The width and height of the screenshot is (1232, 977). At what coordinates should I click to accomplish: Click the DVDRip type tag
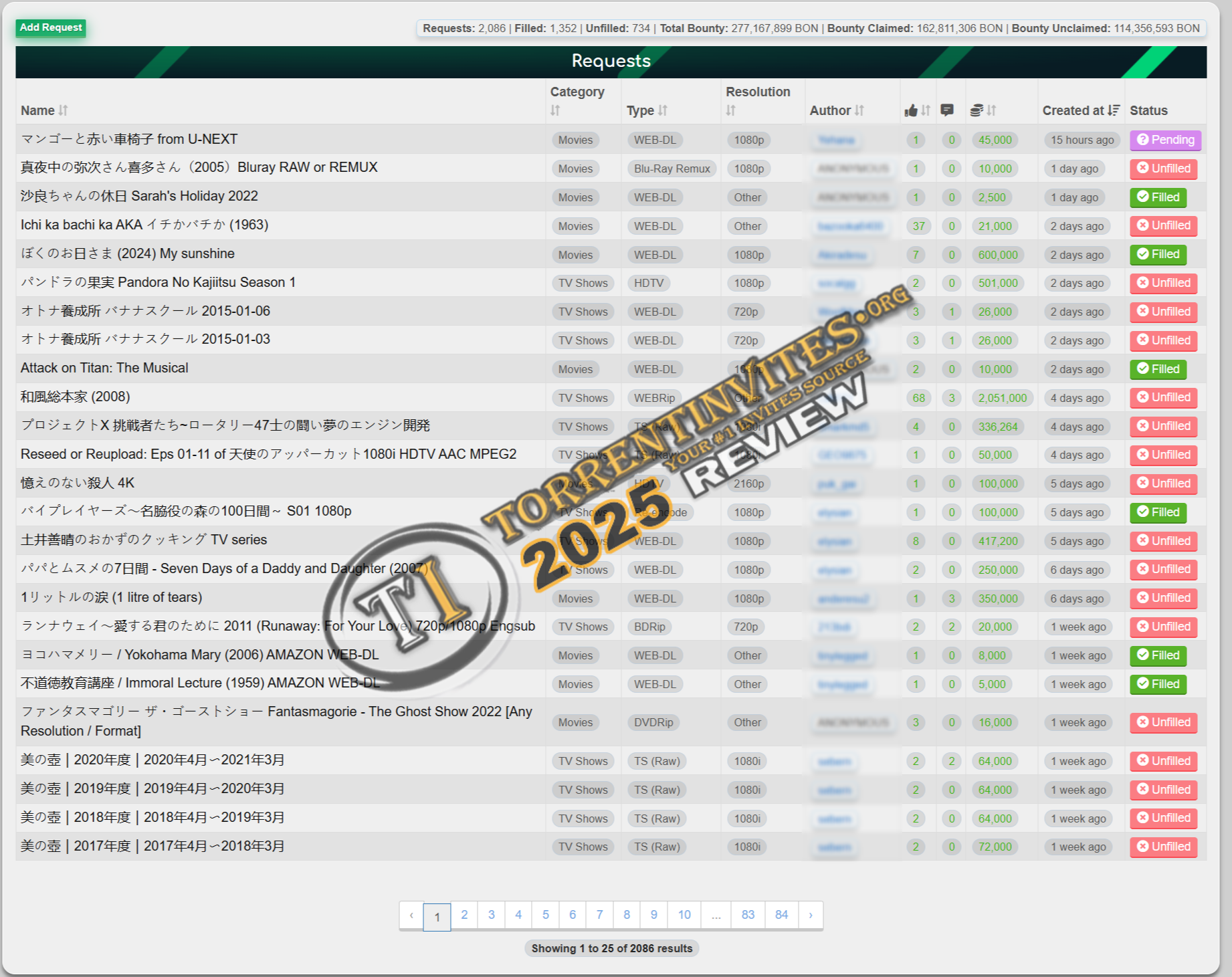click(653, 722)
